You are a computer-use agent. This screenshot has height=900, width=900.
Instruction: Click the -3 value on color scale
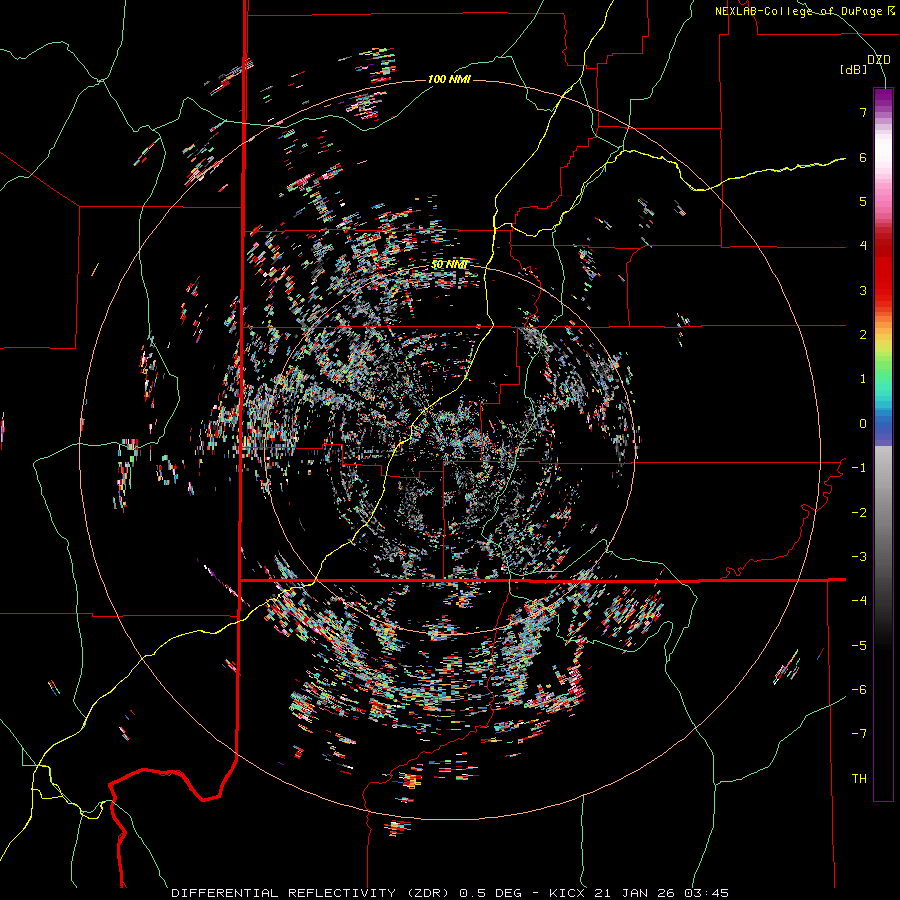pos(859,557)
